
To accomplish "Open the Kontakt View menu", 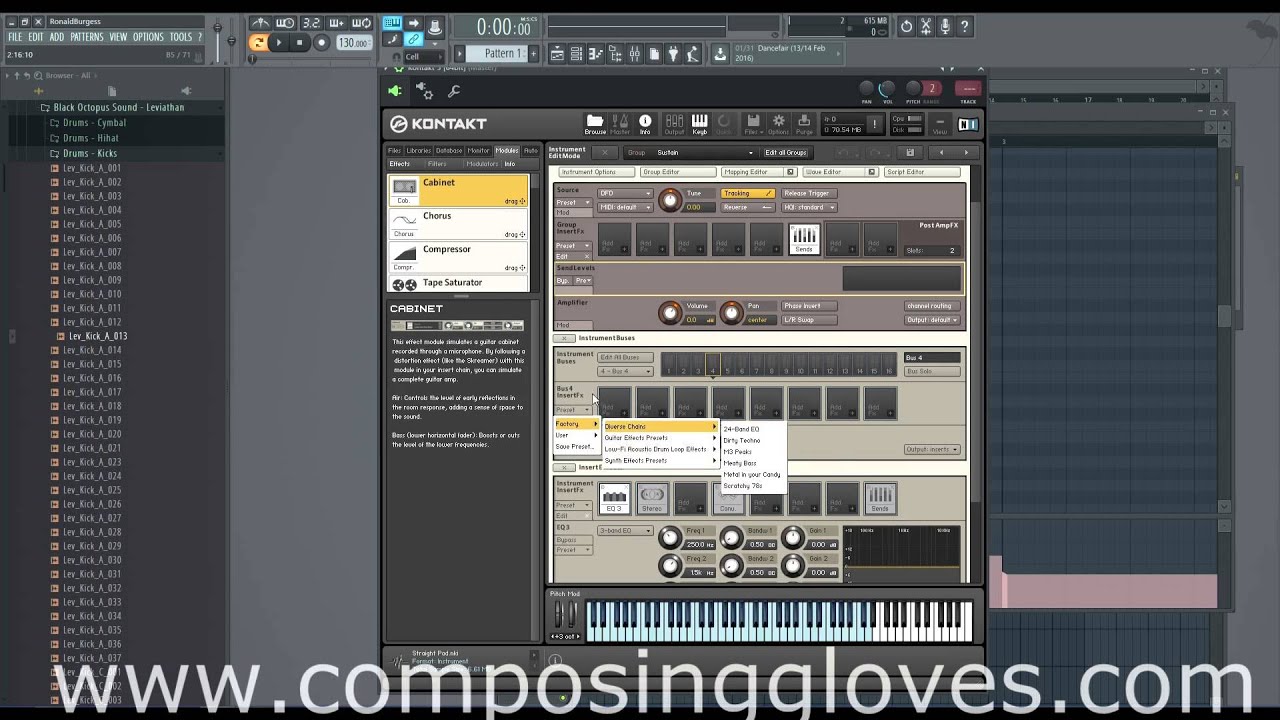I will pos(939,124).
